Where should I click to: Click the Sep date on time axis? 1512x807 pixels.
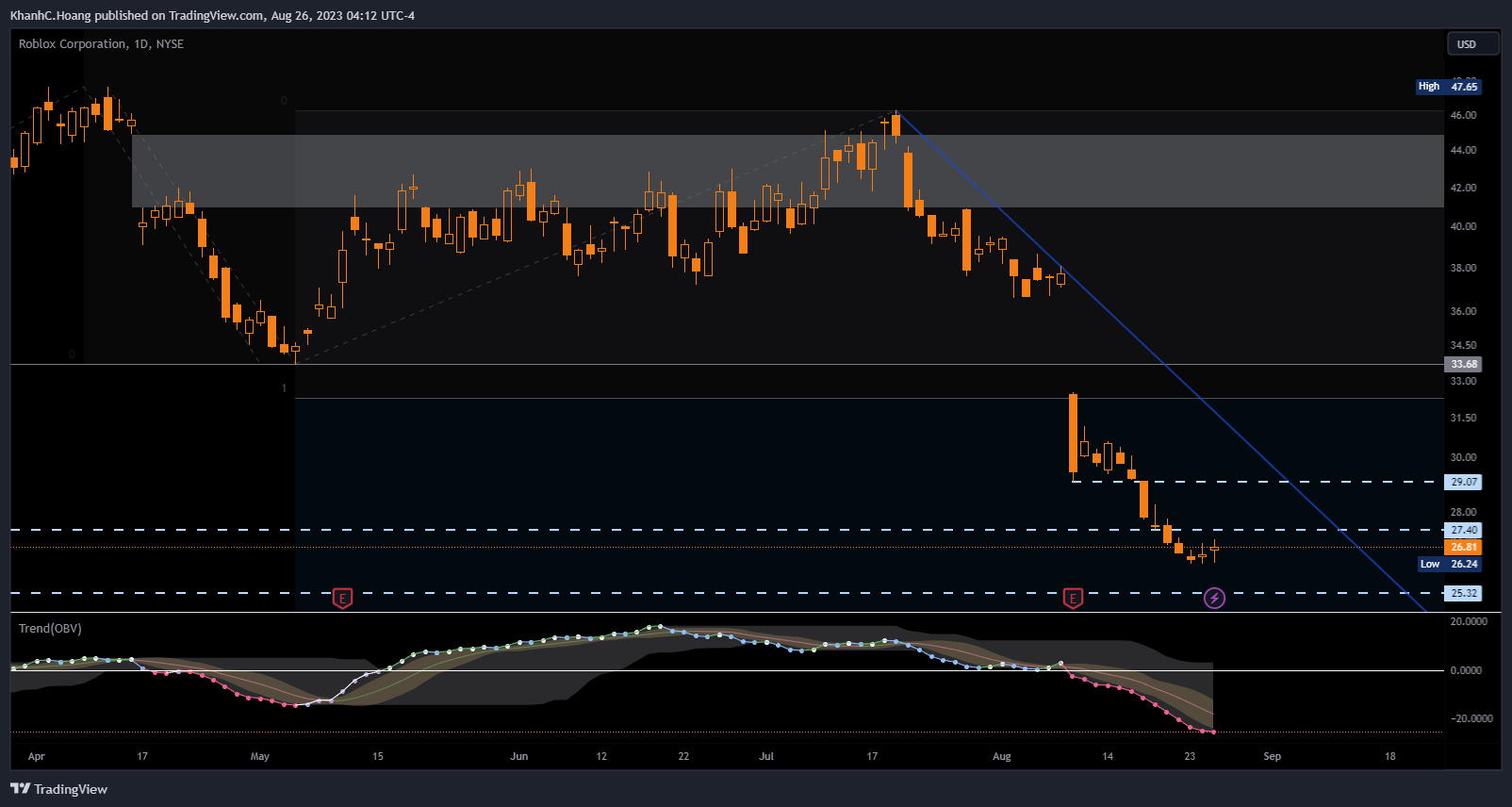[1273, 756]
